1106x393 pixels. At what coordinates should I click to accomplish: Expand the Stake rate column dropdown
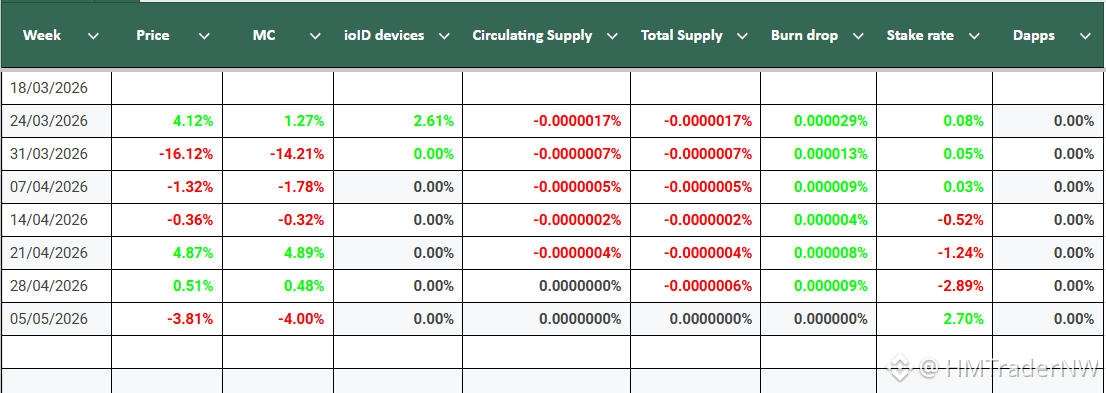pos(974,36)
